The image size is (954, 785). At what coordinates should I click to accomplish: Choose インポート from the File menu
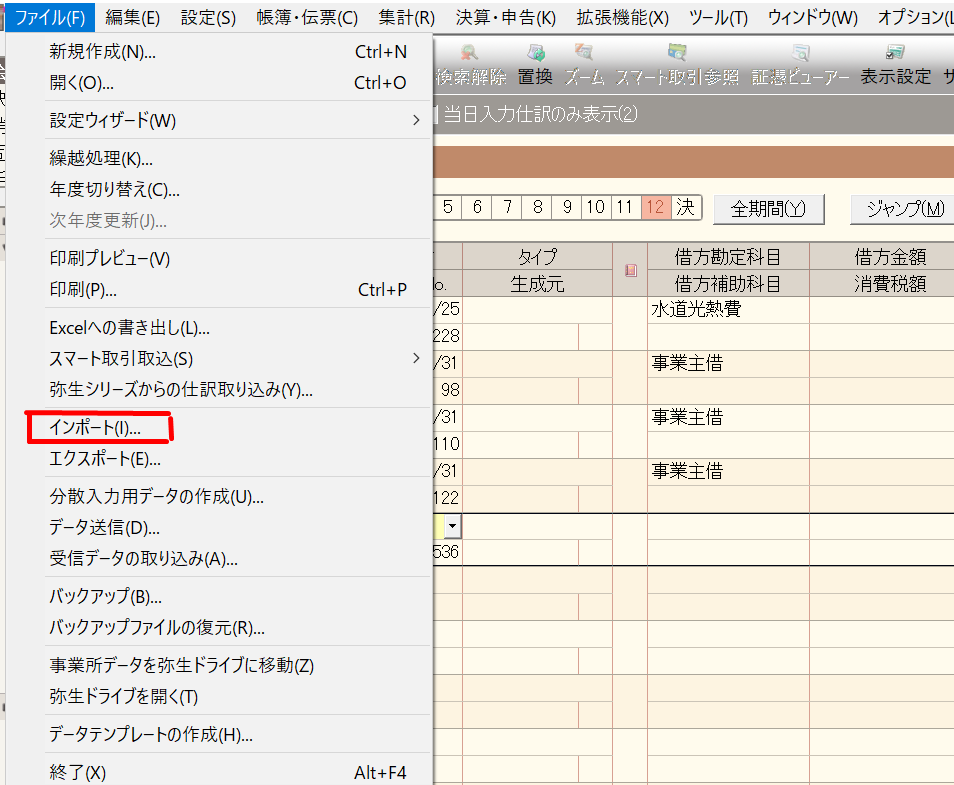click(96, 428)
